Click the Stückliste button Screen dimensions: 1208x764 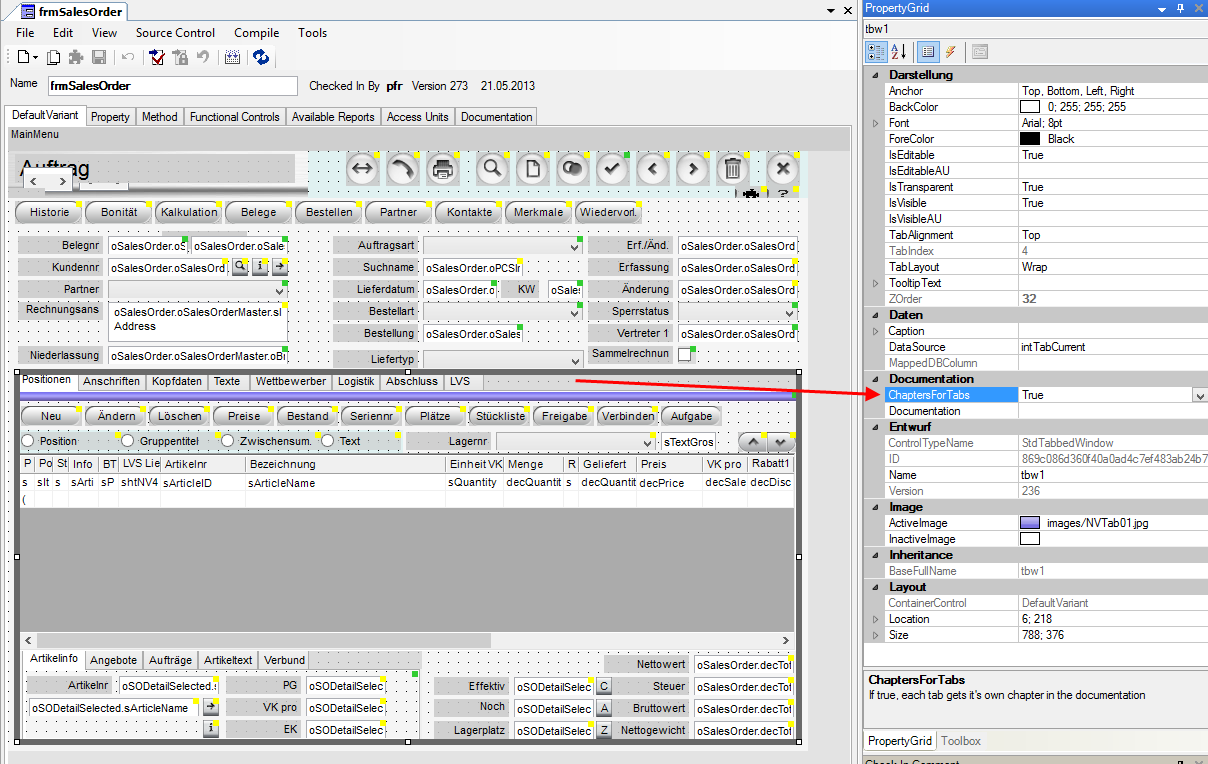tap(499, 416)
